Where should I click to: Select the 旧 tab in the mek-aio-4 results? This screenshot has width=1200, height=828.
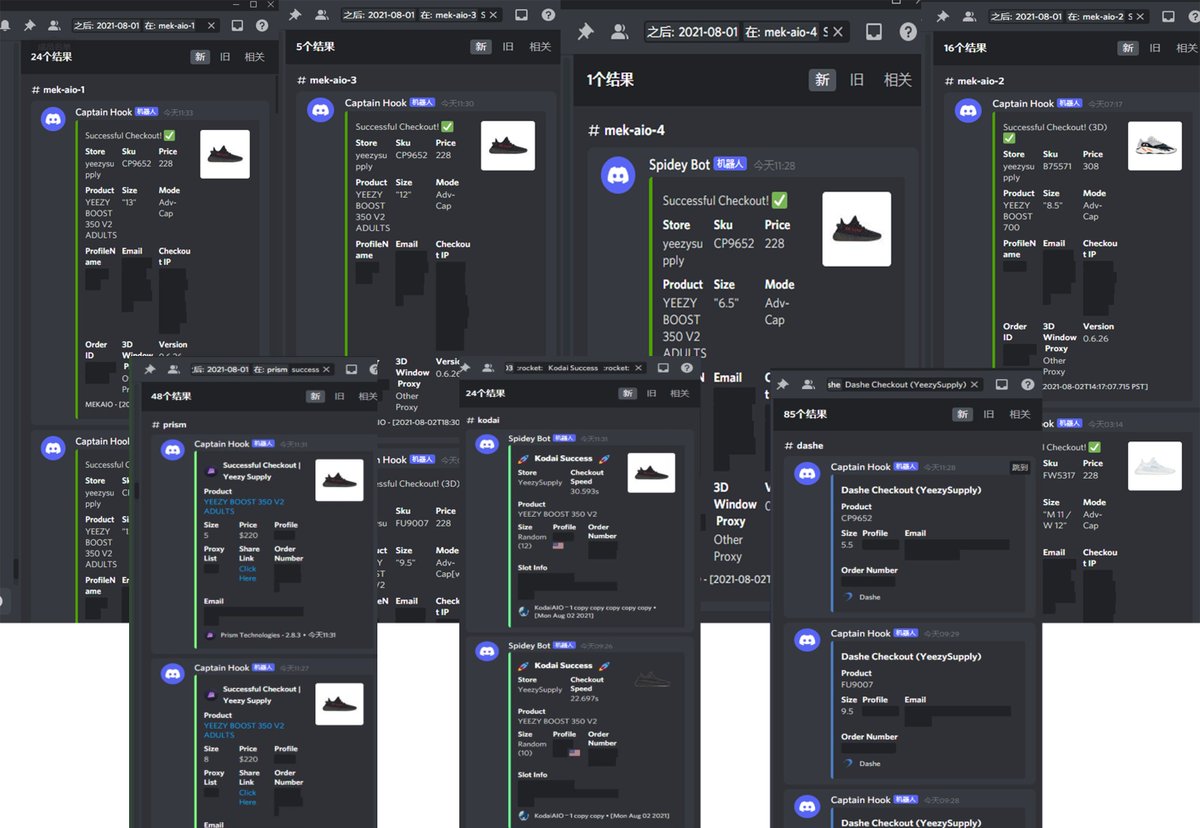click(857, 80)
